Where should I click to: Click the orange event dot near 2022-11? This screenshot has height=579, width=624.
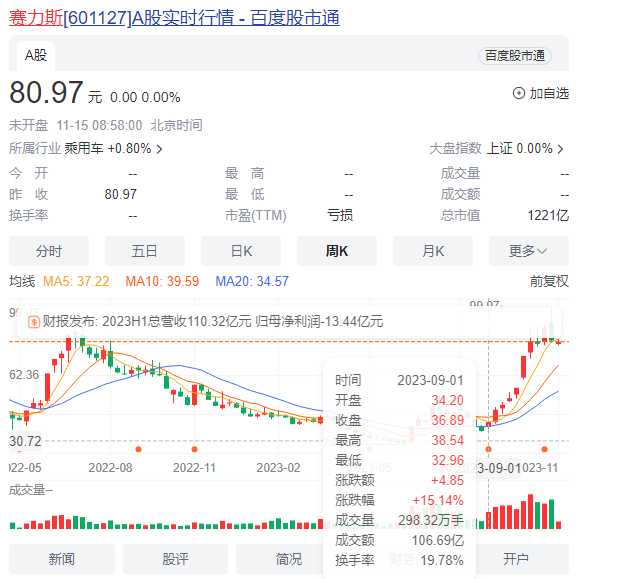194,449
